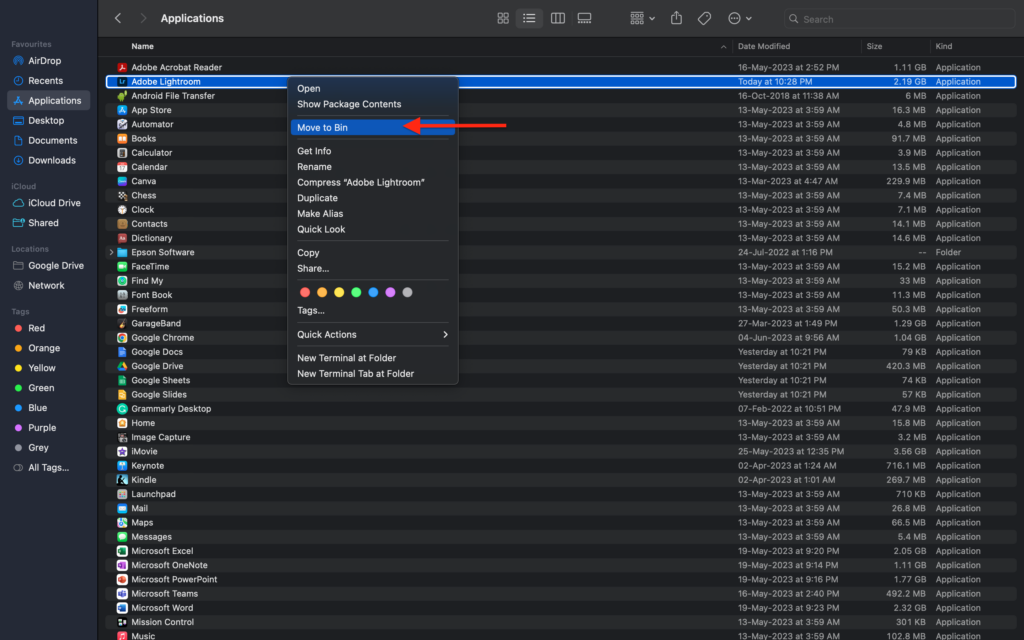Screen dimensions: 1024x640
Task: Apply the purple tag color dot
Action: pos(391,293)
